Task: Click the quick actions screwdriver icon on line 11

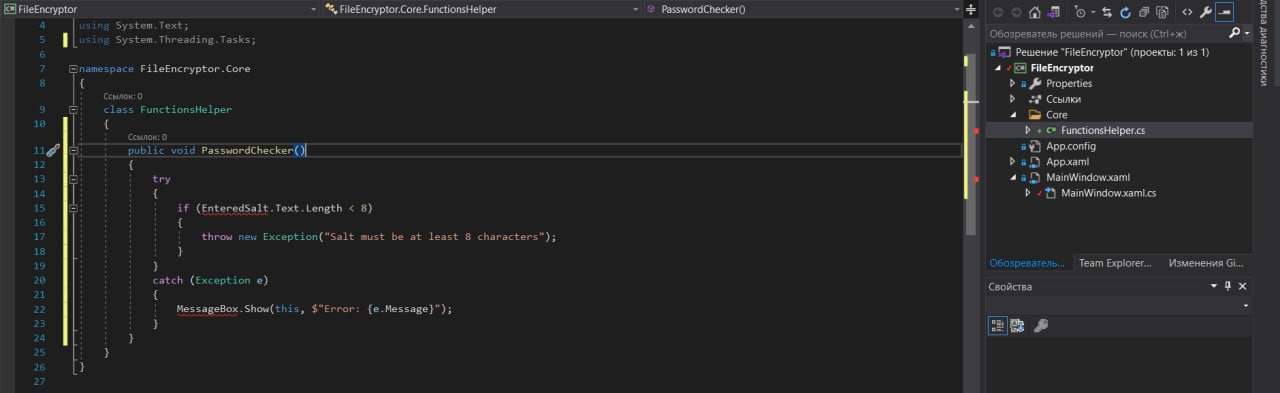Action: pos(53,150)
